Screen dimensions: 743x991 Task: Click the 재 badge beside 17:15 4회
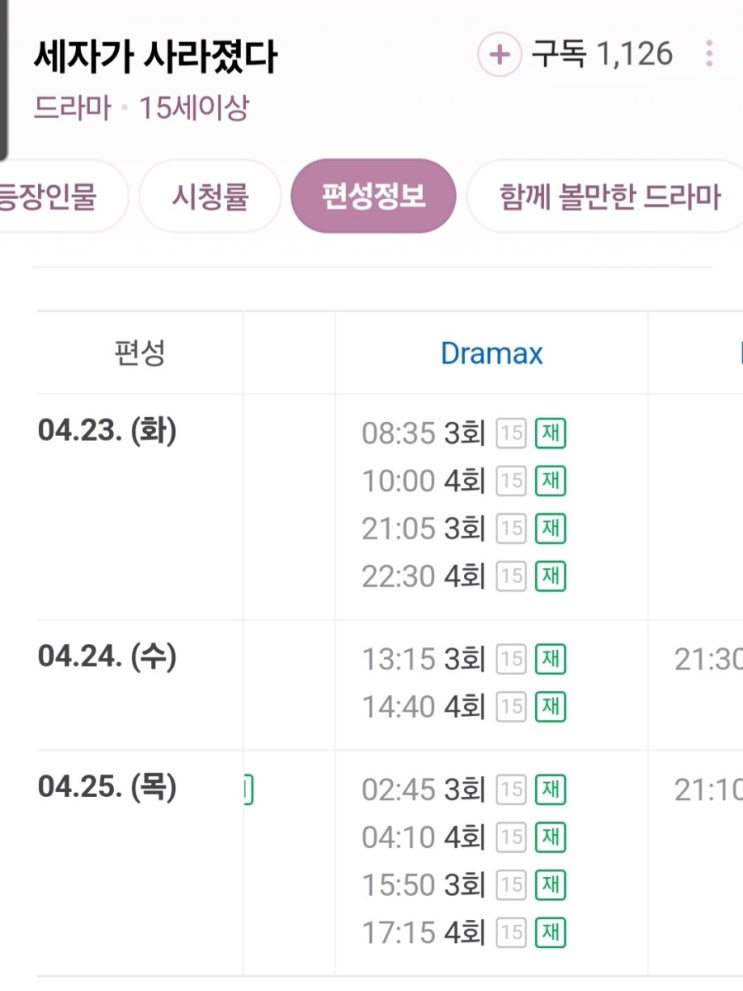click(x=550, y=933)
